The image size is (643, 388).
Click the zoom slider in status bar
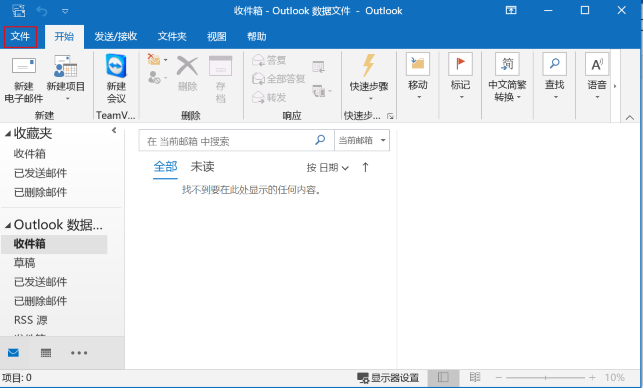(x=545, y=378)
